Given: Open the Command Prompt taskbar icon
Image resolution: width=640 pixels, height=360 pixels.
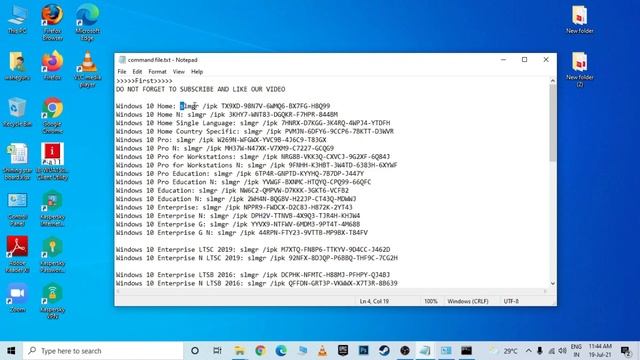Looking at the screenshot, I should 467,351.
